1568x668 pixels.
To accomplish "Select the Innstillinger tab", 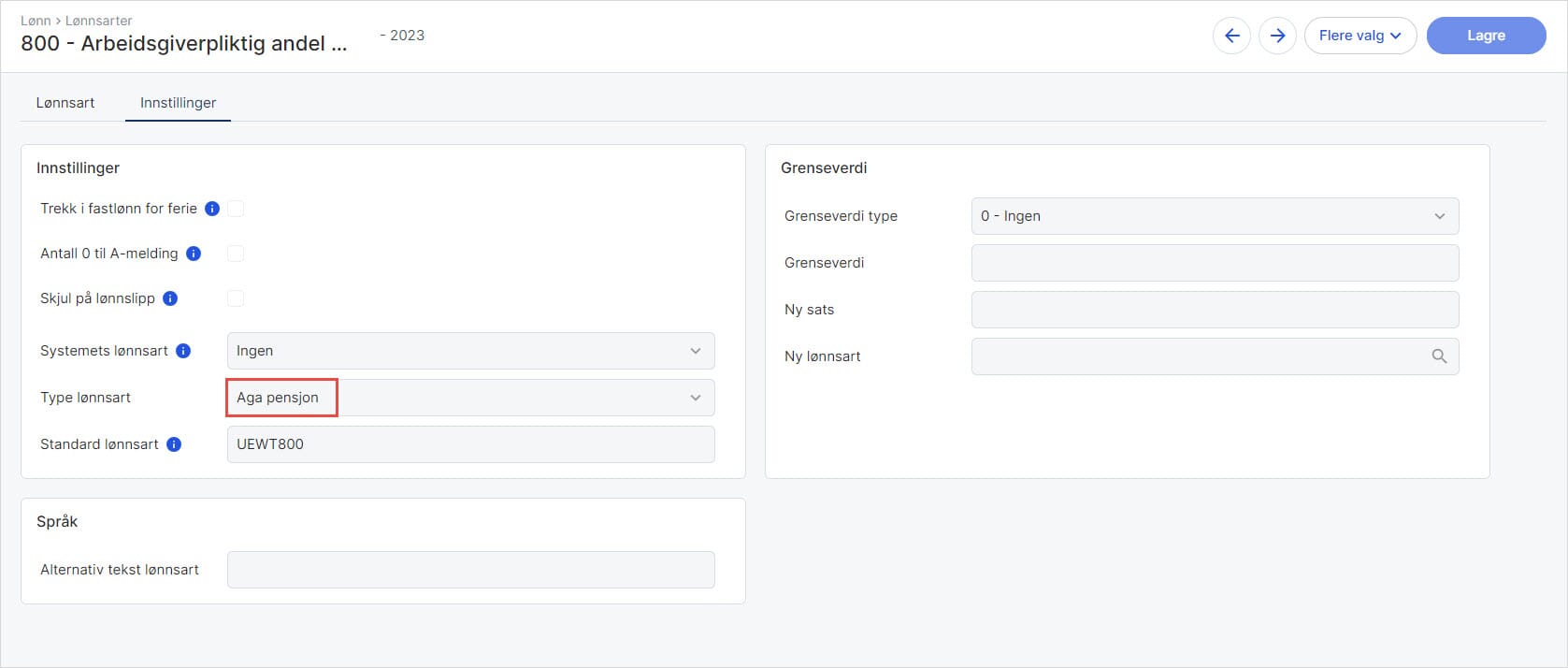I will tap(178, 103).
